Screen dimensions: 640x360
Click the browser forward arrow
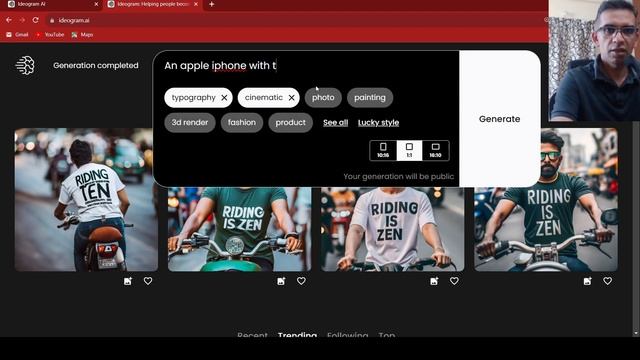[x=22, y=20]
